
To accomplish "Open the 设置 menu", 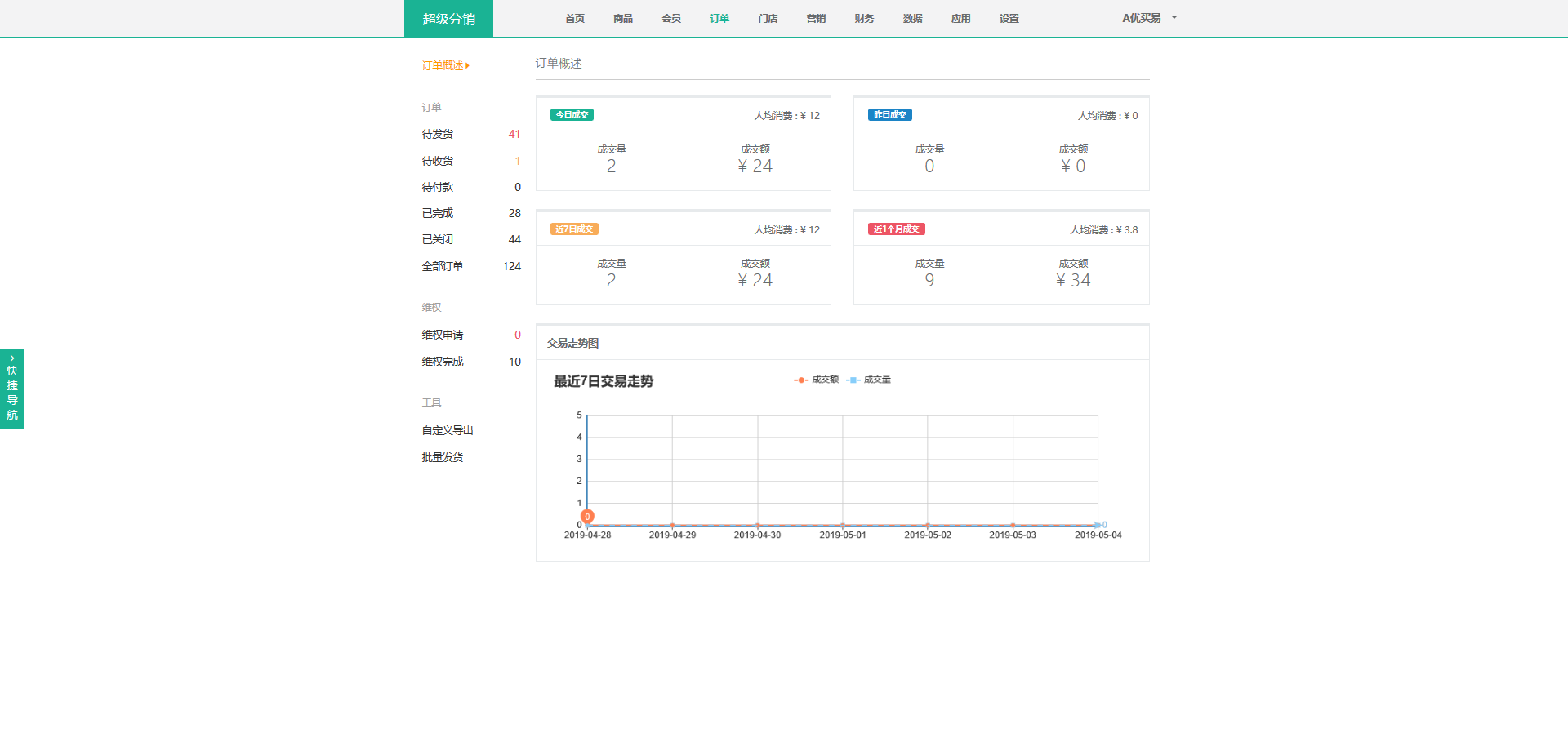I will (1009, 19).
